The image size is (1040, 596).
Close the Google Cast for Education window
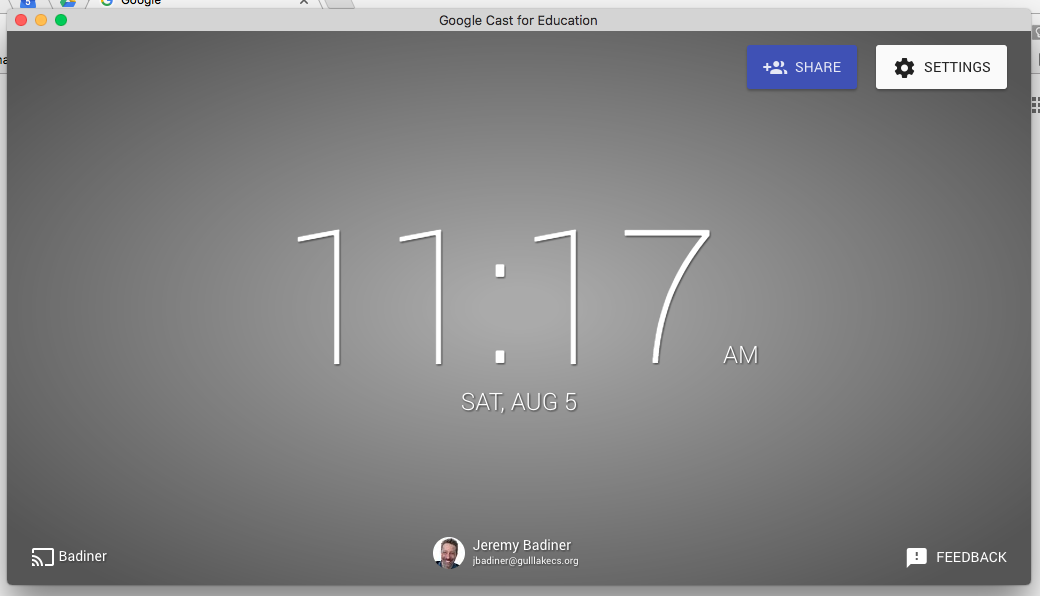(x=21, y=20)
